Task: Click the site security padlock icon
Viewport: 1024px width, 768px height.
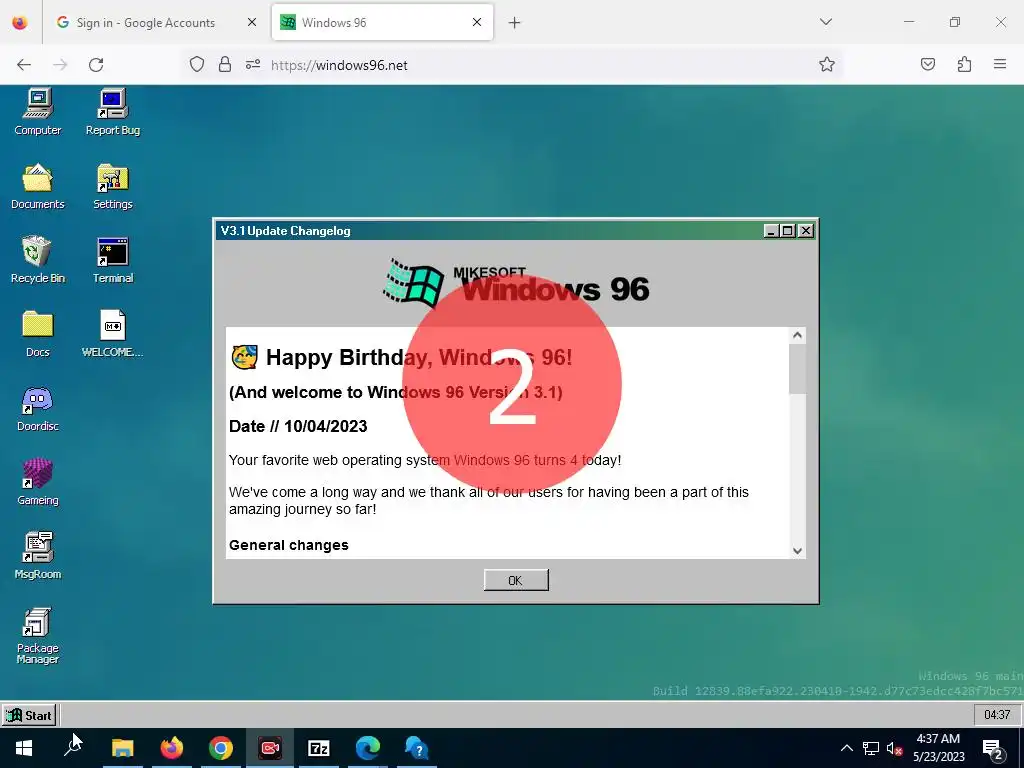Action: coord(225,65)
